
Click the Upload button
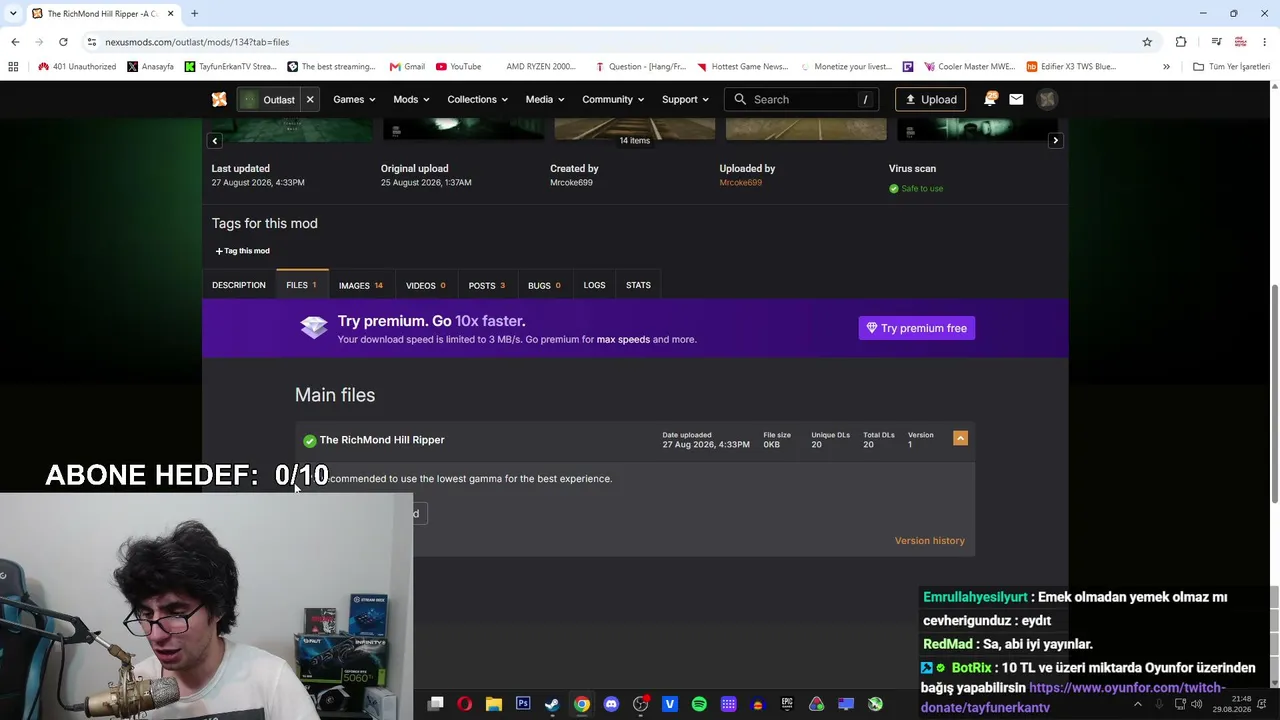pos(930,99)
